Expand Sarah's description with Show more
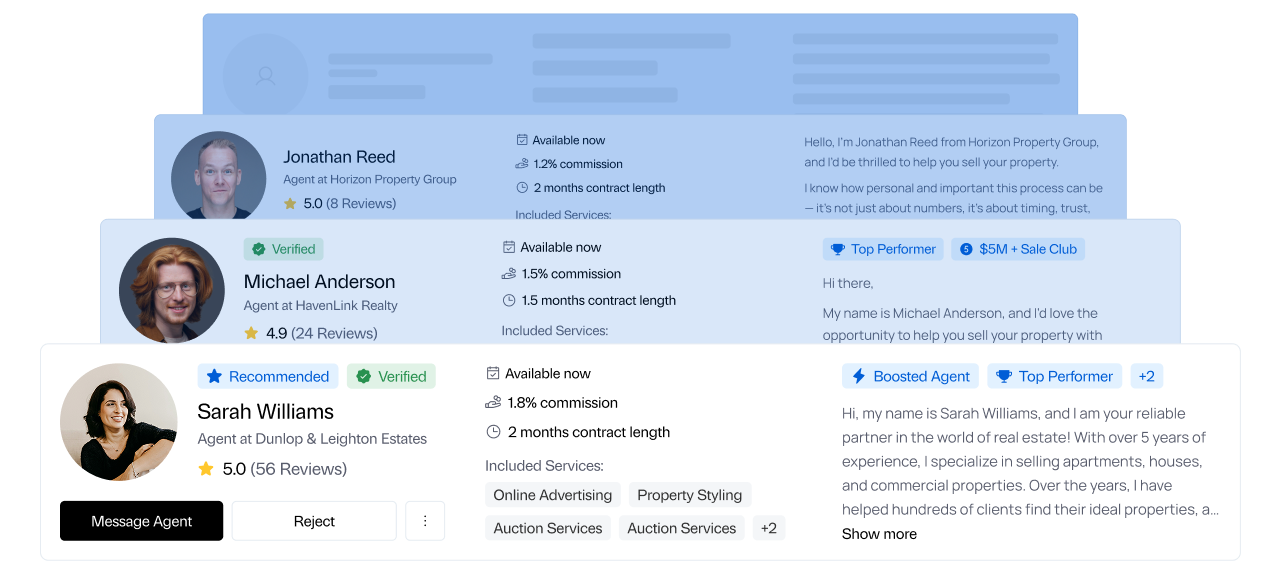 point(879,534)
